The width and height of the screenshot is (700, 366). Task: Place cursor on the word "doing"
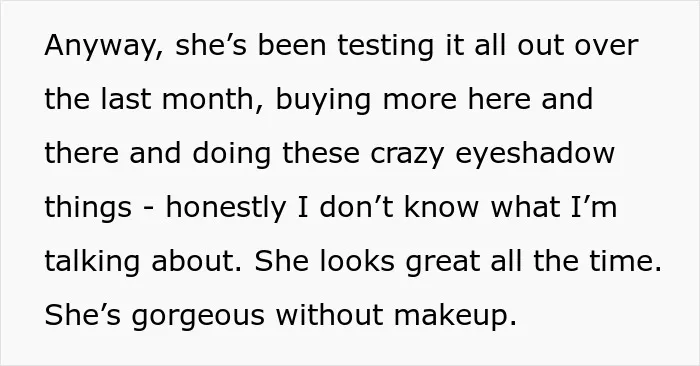[x=232, y=154]
